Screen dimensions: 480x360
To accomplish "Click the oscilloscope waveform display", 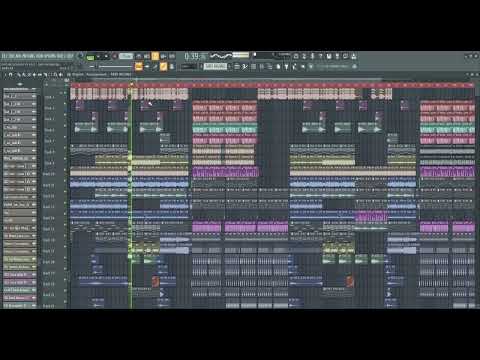I will 221,55.
